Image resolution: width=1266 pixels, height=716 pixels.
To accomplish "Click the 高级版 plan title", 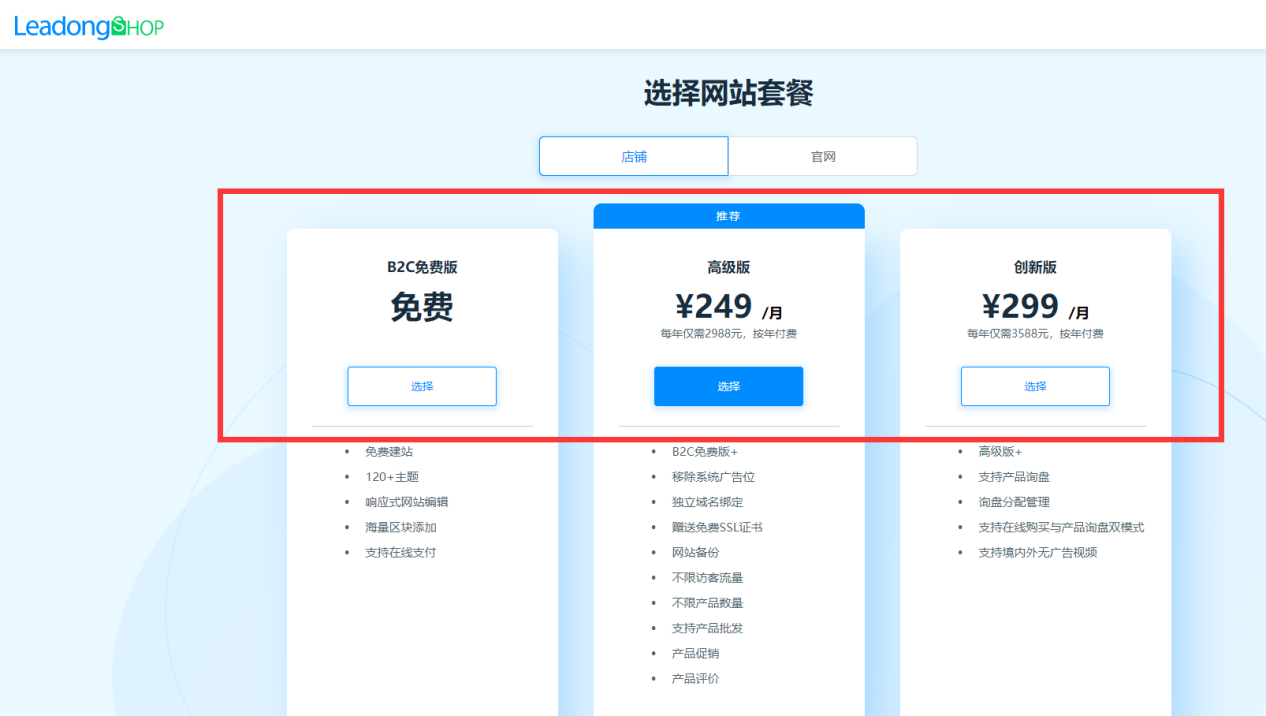I will (728, 267).
